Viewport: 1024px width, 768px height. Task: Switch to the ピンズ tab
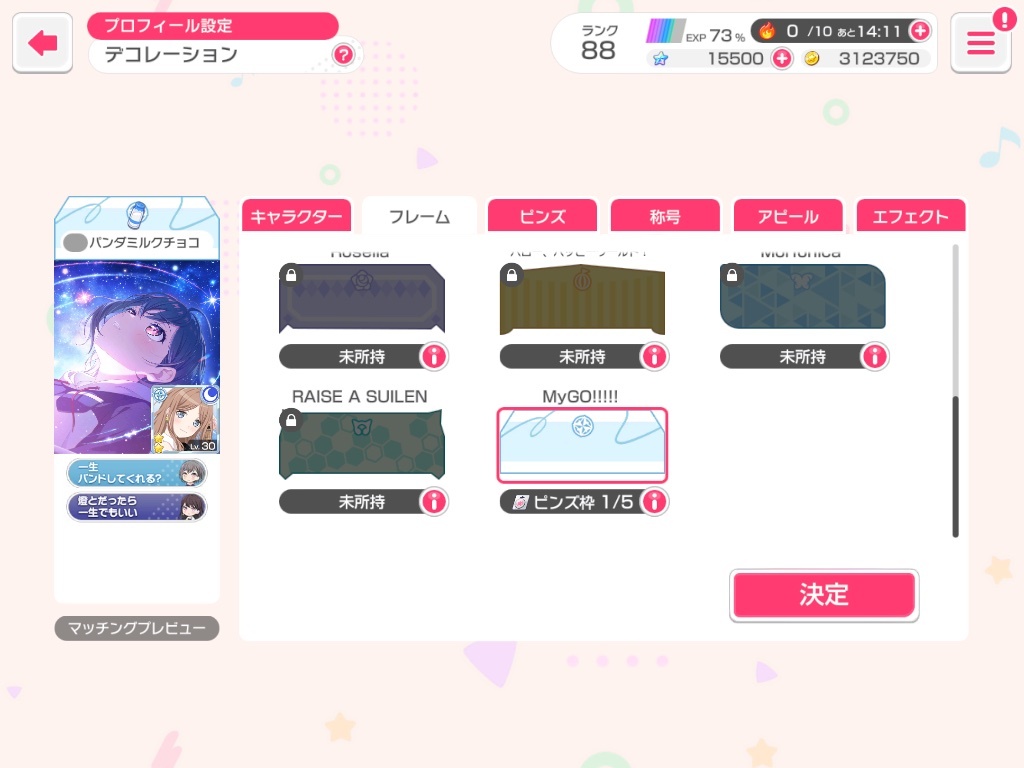(542, 216)
